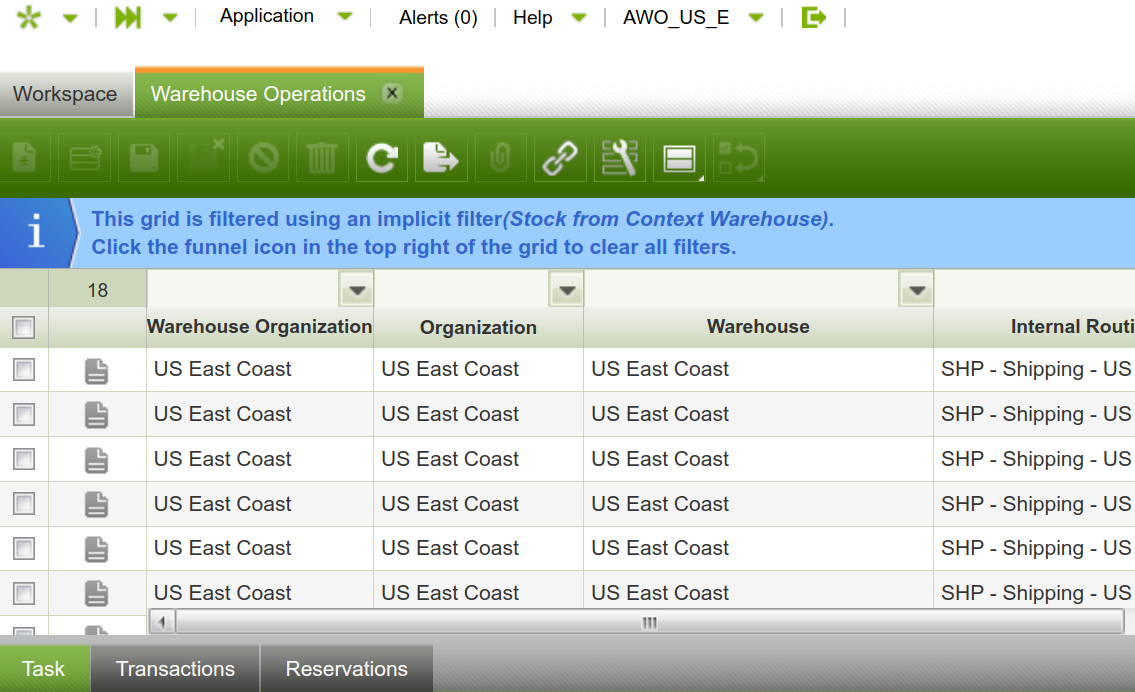Click the green asterisk home icon

[x=28, y=17]
